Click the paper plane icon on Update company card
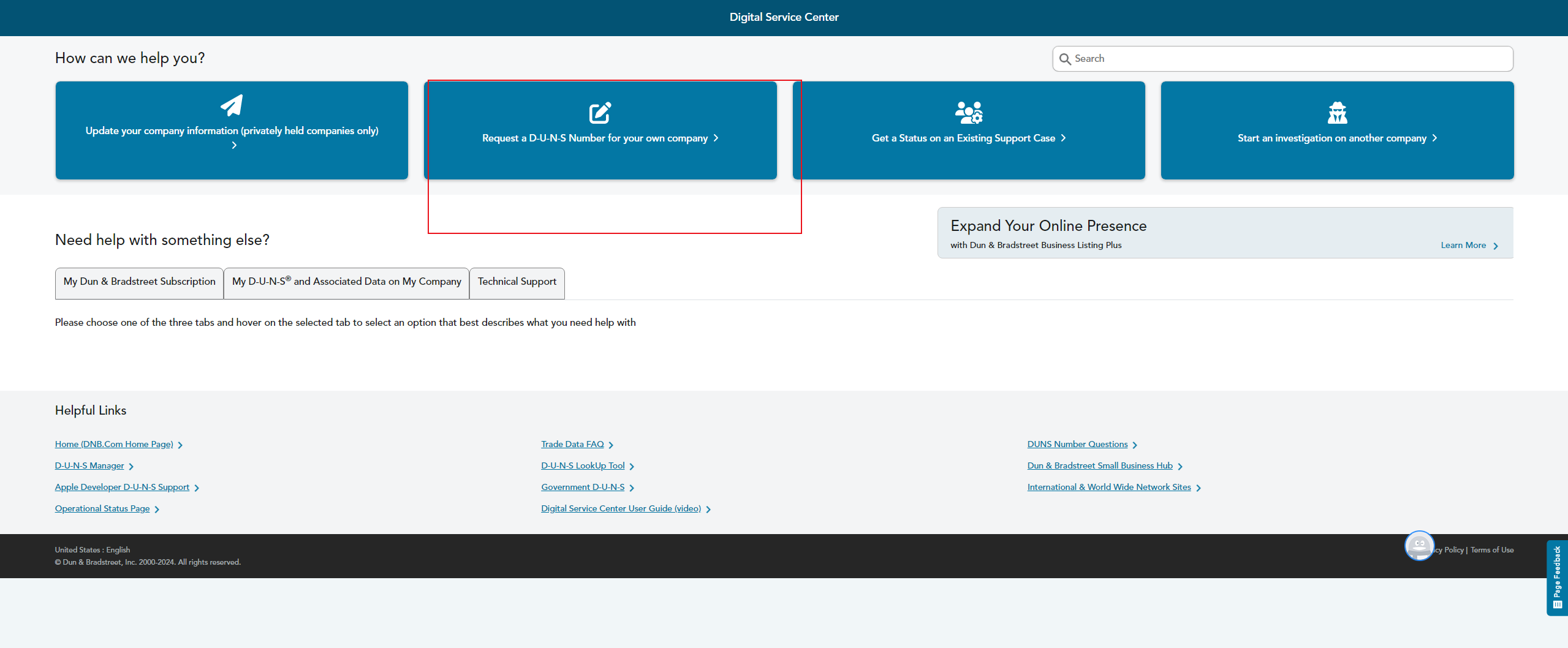The width and height of the screenshot is (1568, 648). point(232,105)
